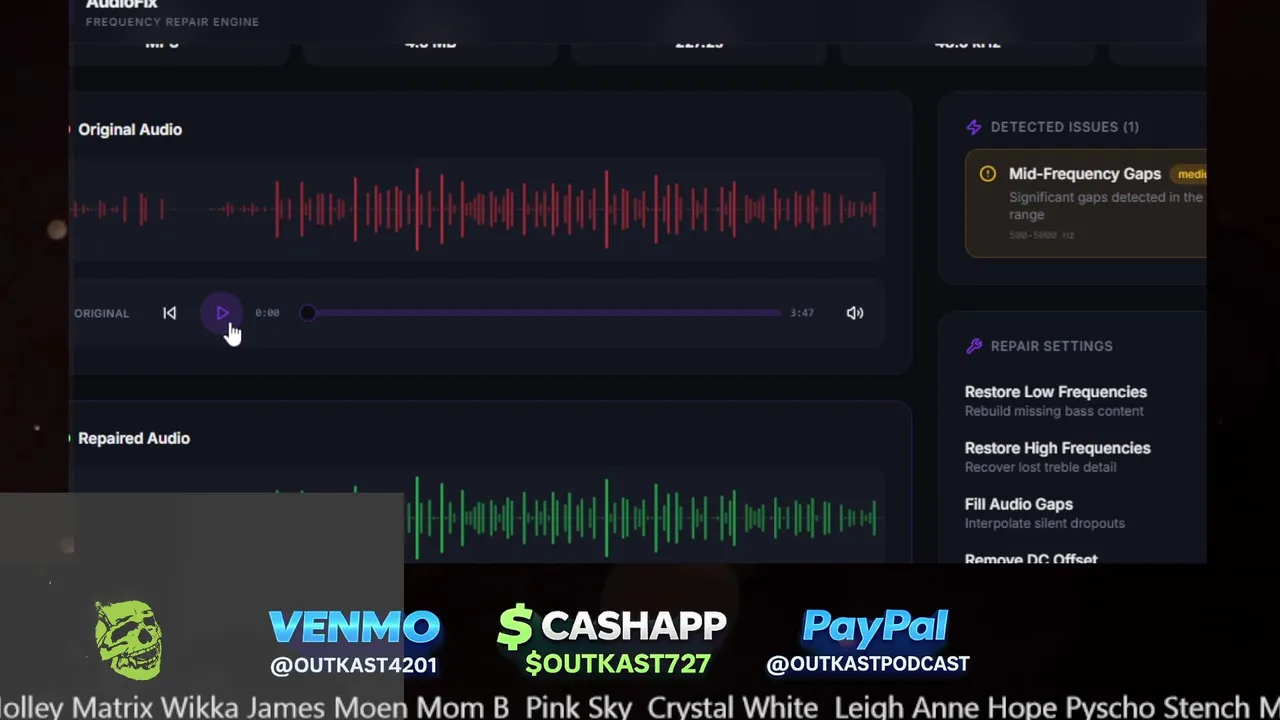Mute the original audio volume icon
This screenshot has width=1280, height=720.
coord(855,313)
